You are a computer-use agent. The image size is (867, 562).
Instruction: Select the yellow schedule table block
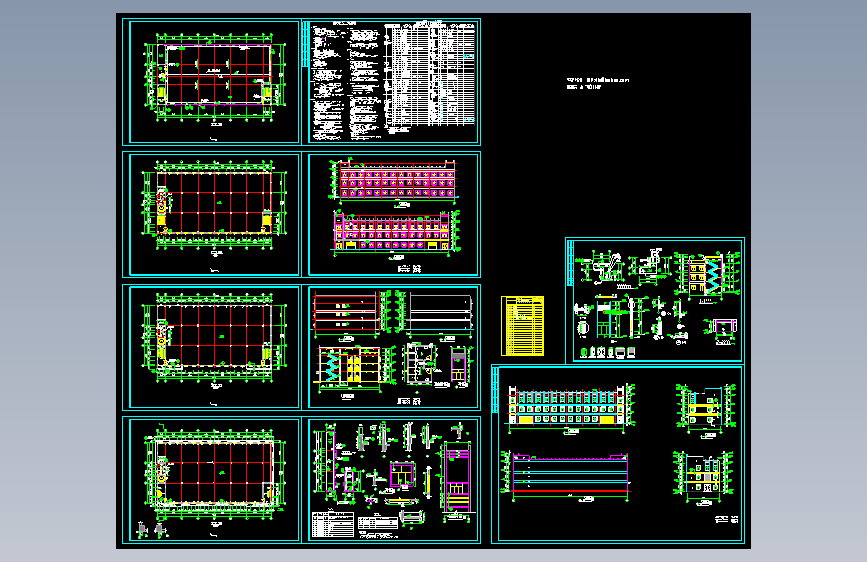point(522,326)
